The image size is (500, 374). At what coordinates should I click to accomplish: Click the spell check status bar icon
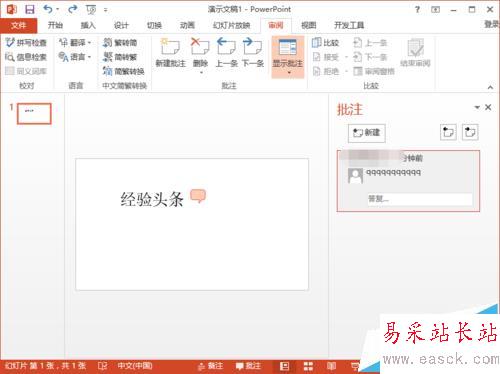103,366
